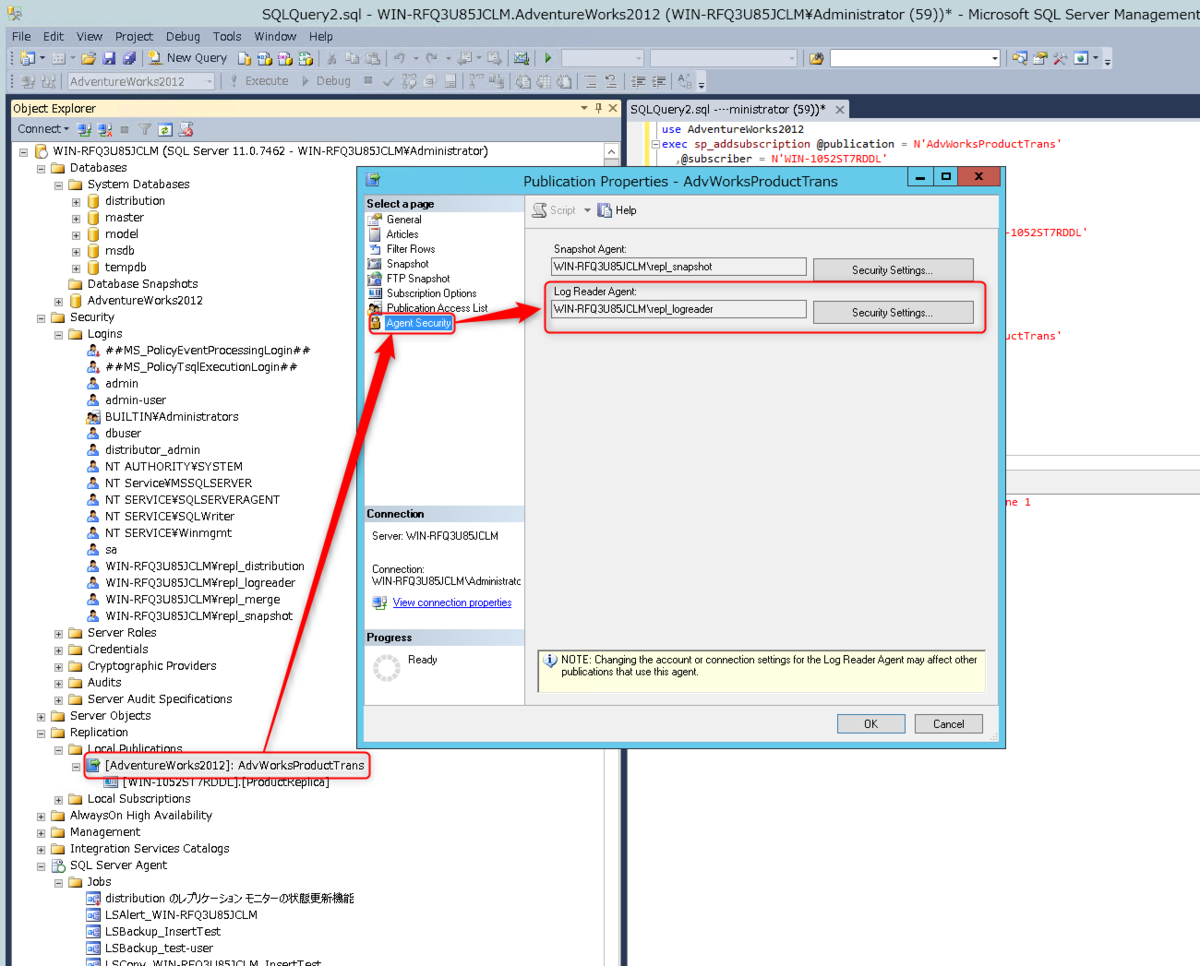The image size is (1200, 966).
Task: Click the Open File icon in toolbar
Action: click(x=88, y=58)
